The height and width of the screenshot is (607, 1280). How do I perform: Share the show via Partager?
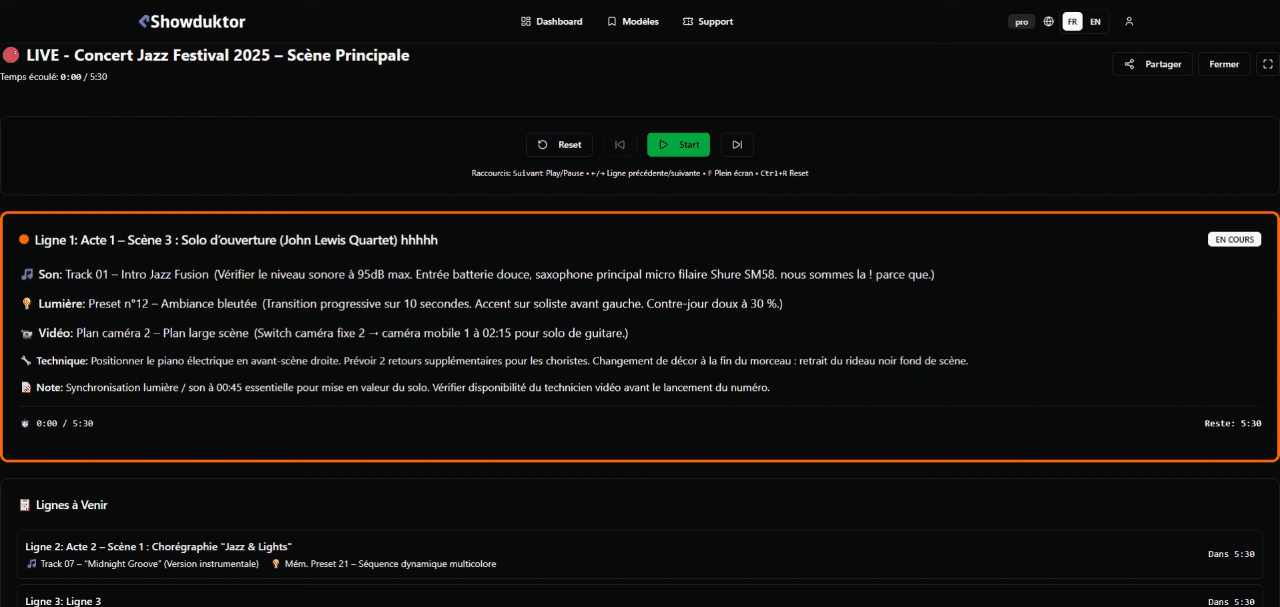1153,64
